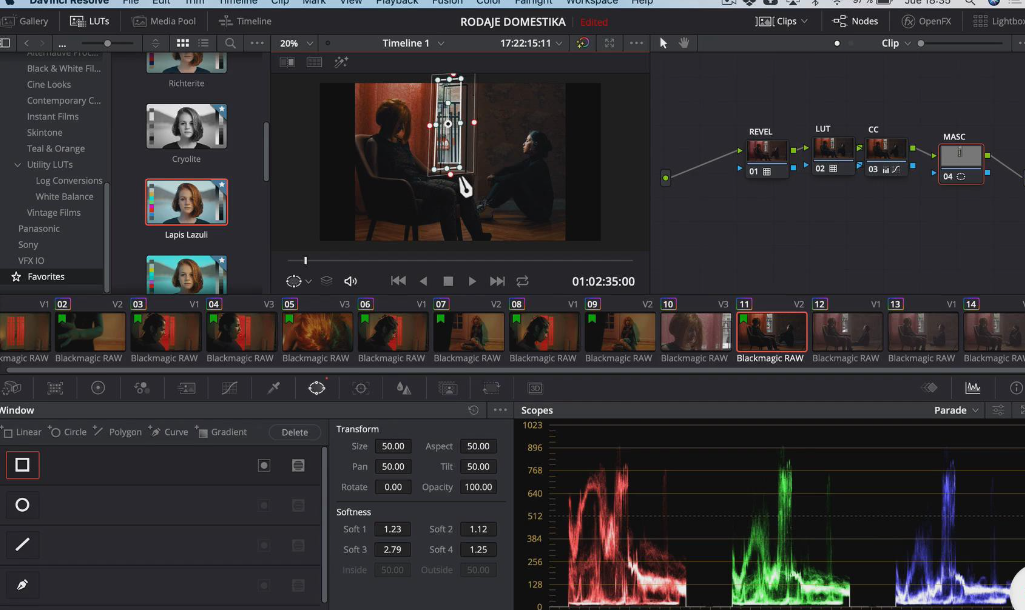
Task: Open scopes settings icon
Action: click(x=998, y=410)
